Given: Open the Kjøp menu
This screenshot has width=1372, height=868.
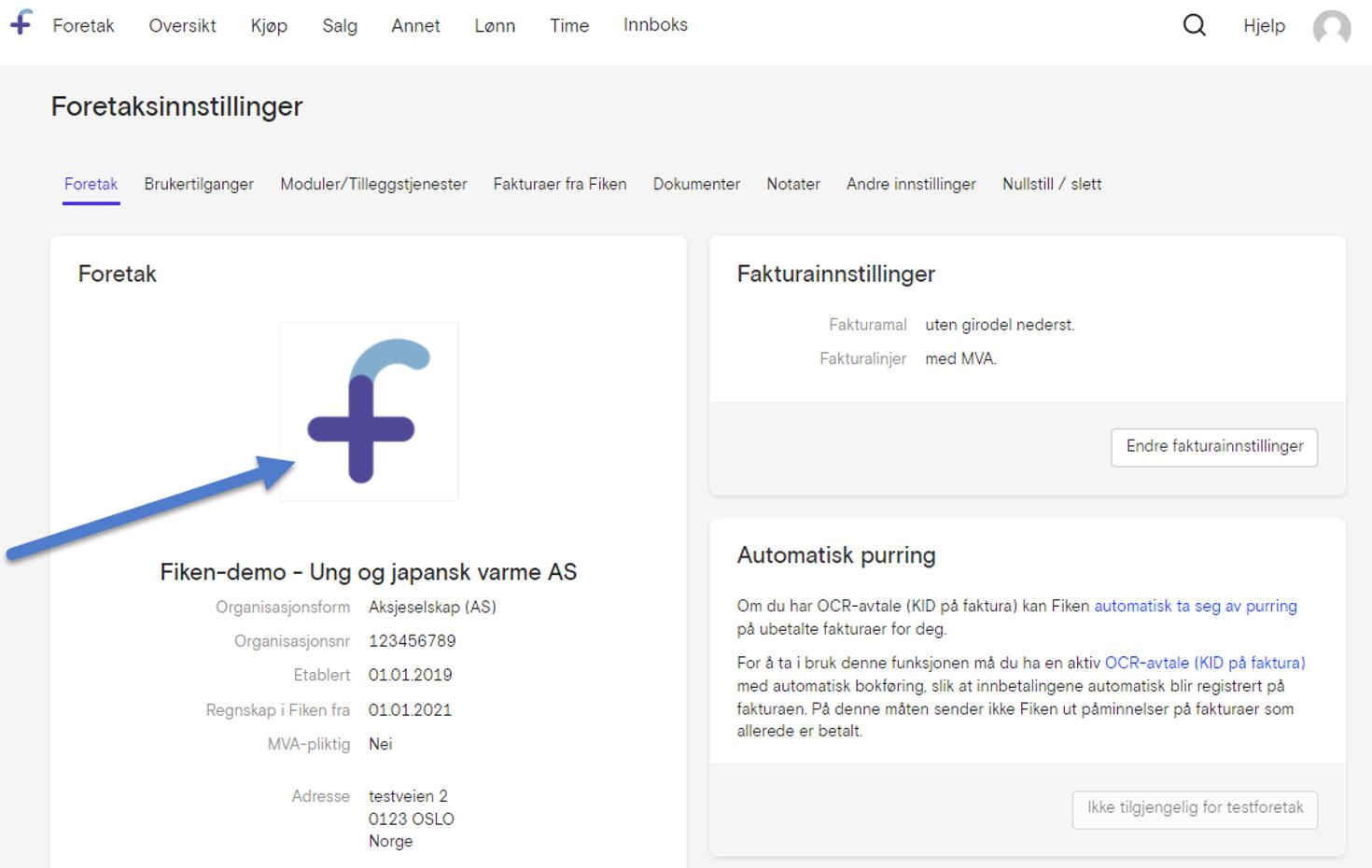Looking at the screenshot, I should coord(269,25).
